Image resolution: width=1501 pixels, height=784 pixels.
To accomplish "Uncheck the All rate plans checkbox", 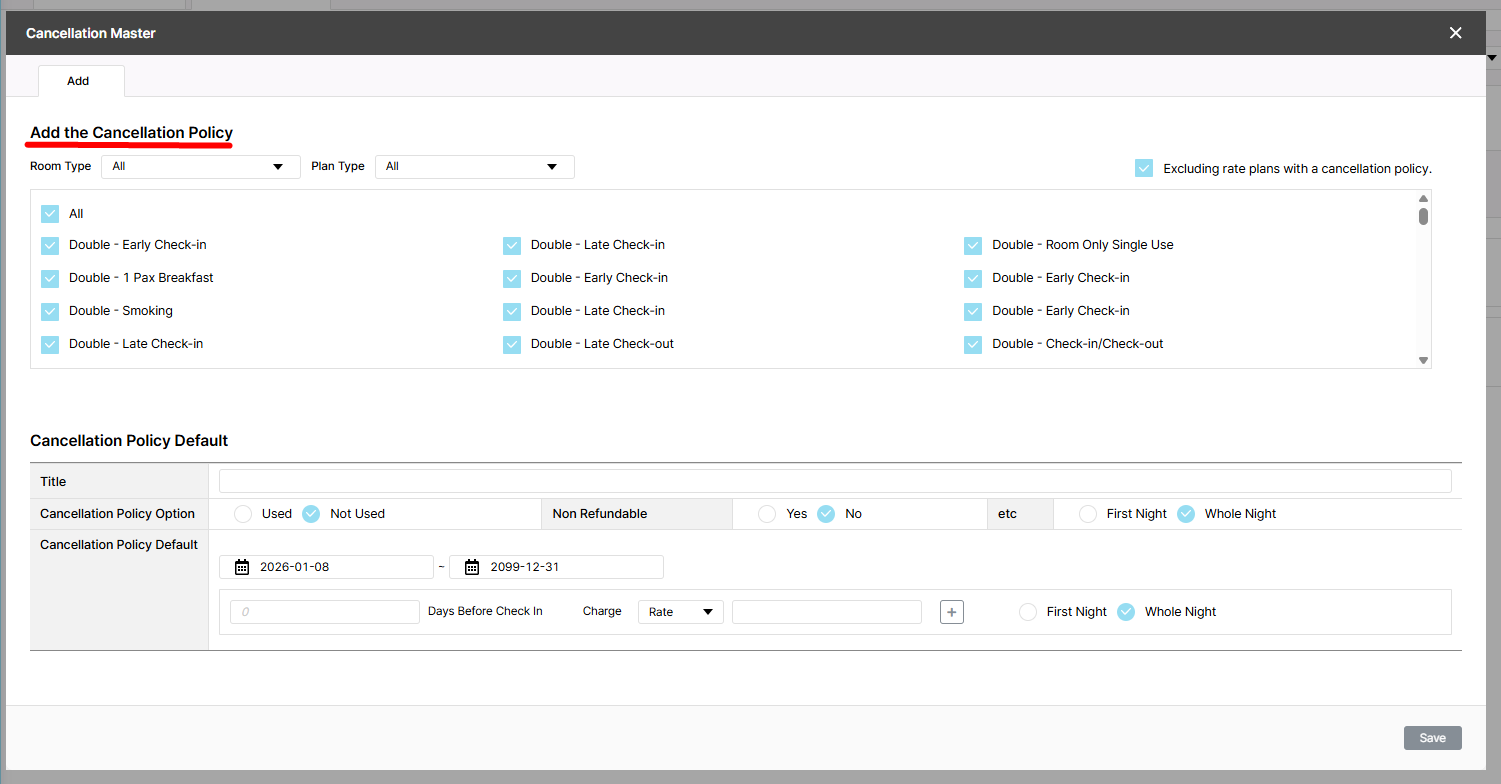I will point(50,214).
